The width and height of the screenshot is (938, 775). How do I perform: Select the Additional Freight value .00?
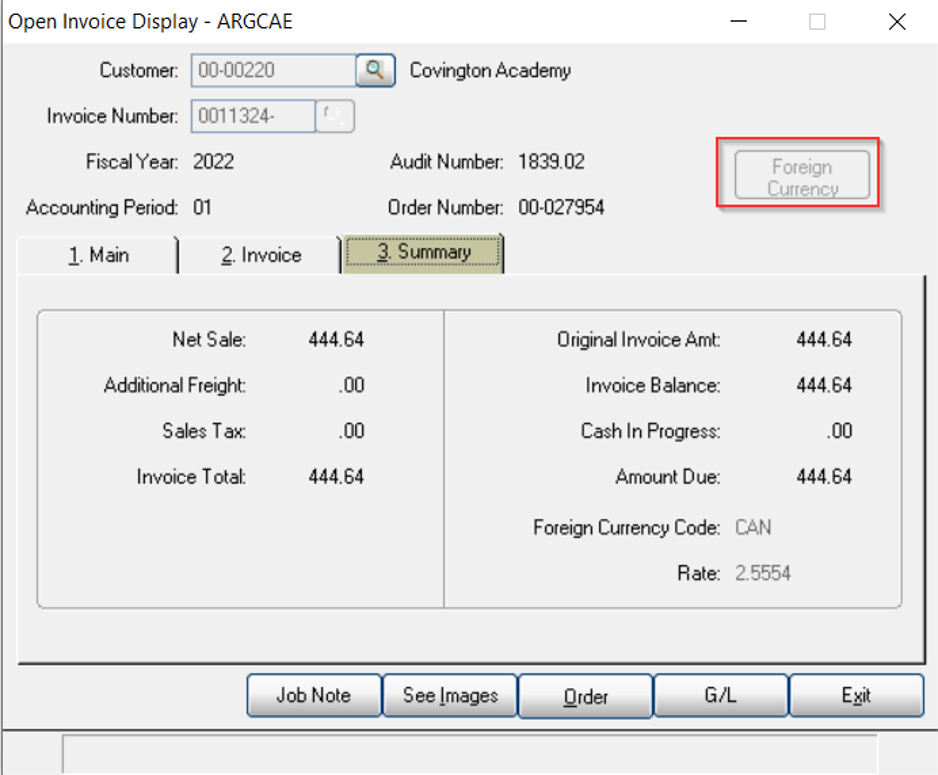(351, 385)
